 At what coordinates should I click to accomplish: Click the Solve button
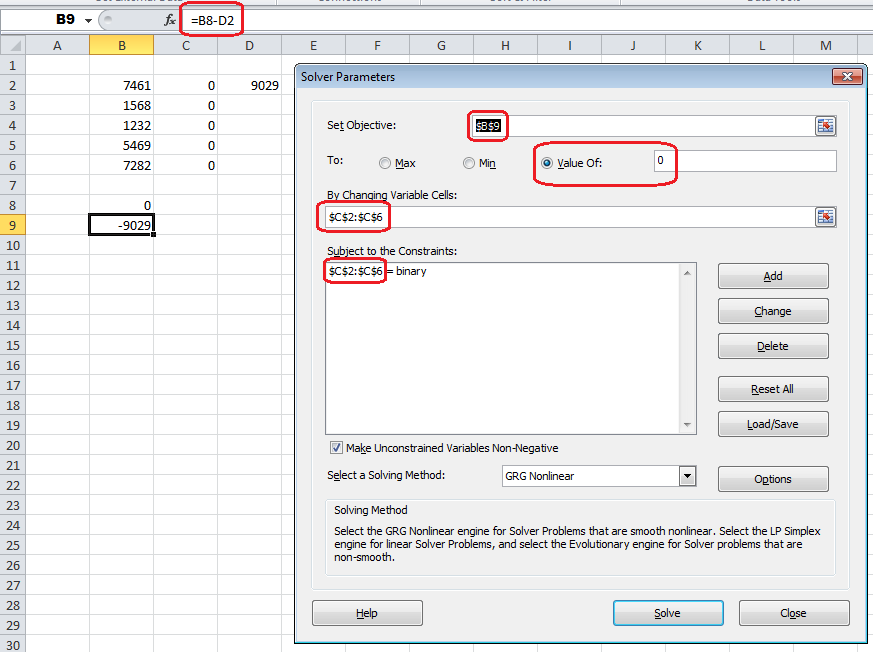[668, 613]
